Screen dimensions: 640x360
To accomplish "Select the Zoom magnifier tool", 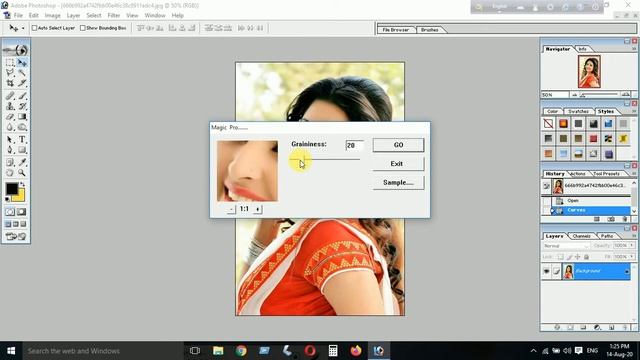I will click(22, 173).
